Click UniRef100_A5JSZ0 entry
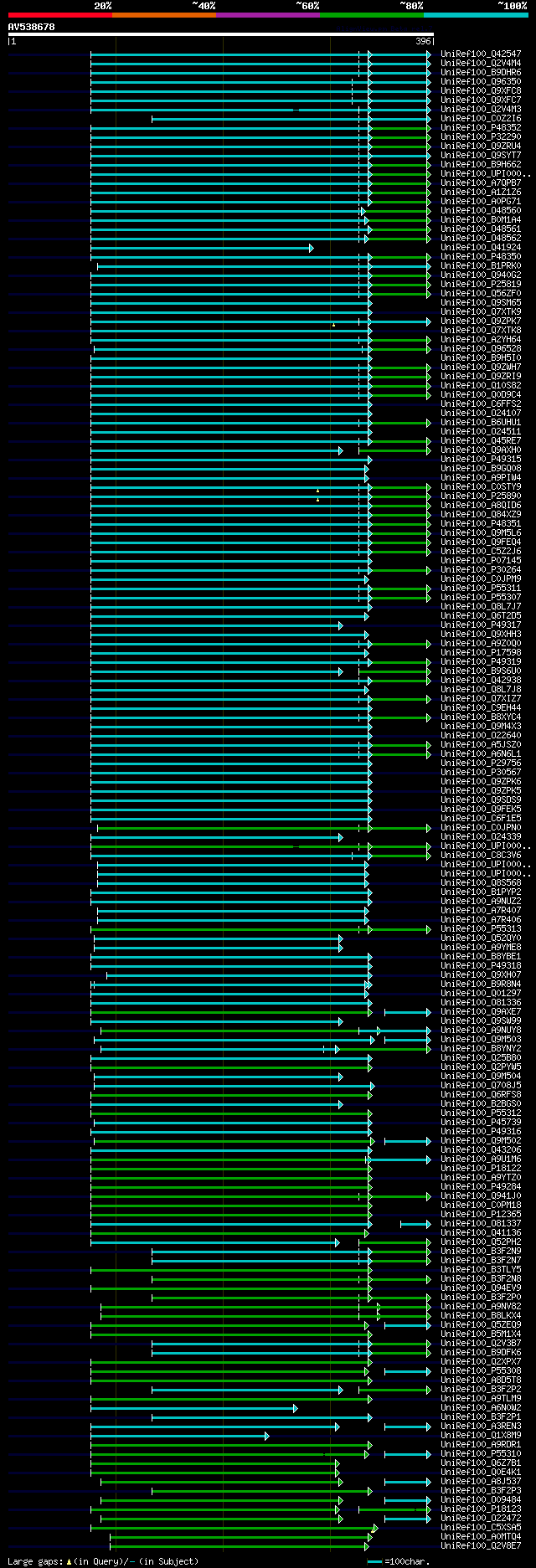The height and width of the screenshot is (1568, 536). point(481,744)
